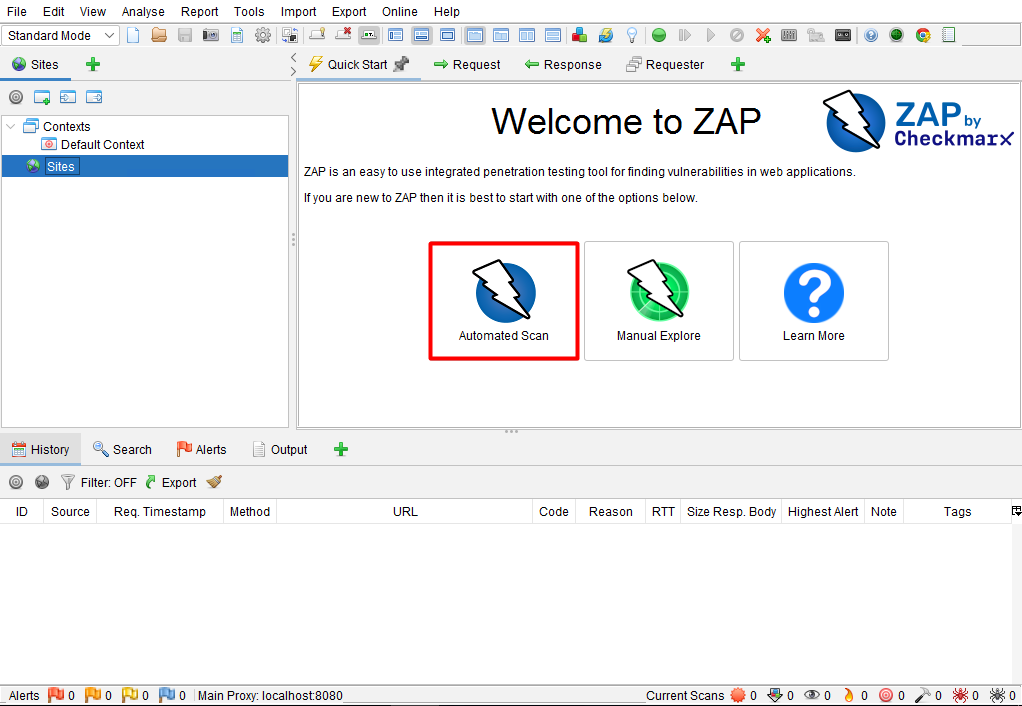Screen dimensions: 1022x706
Task: Click the red high alerts flag in status bar
Action: click(x=57, y=695)
